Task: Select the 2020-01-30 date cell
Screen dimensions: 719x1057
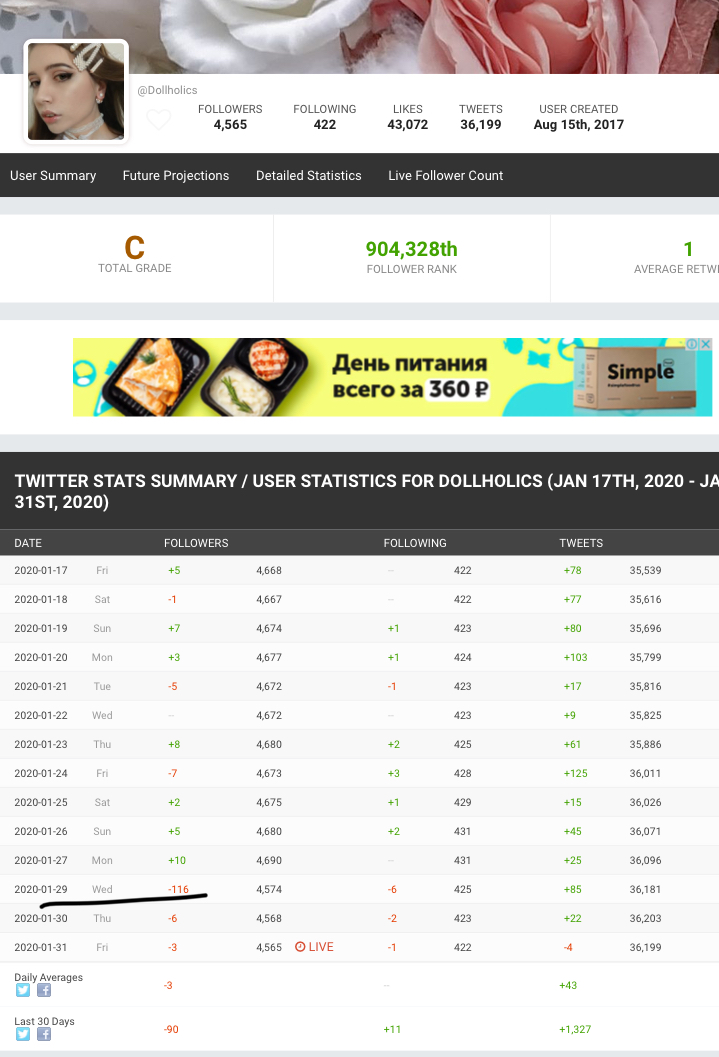Action: pyautogui.click(x=41, y=918)
